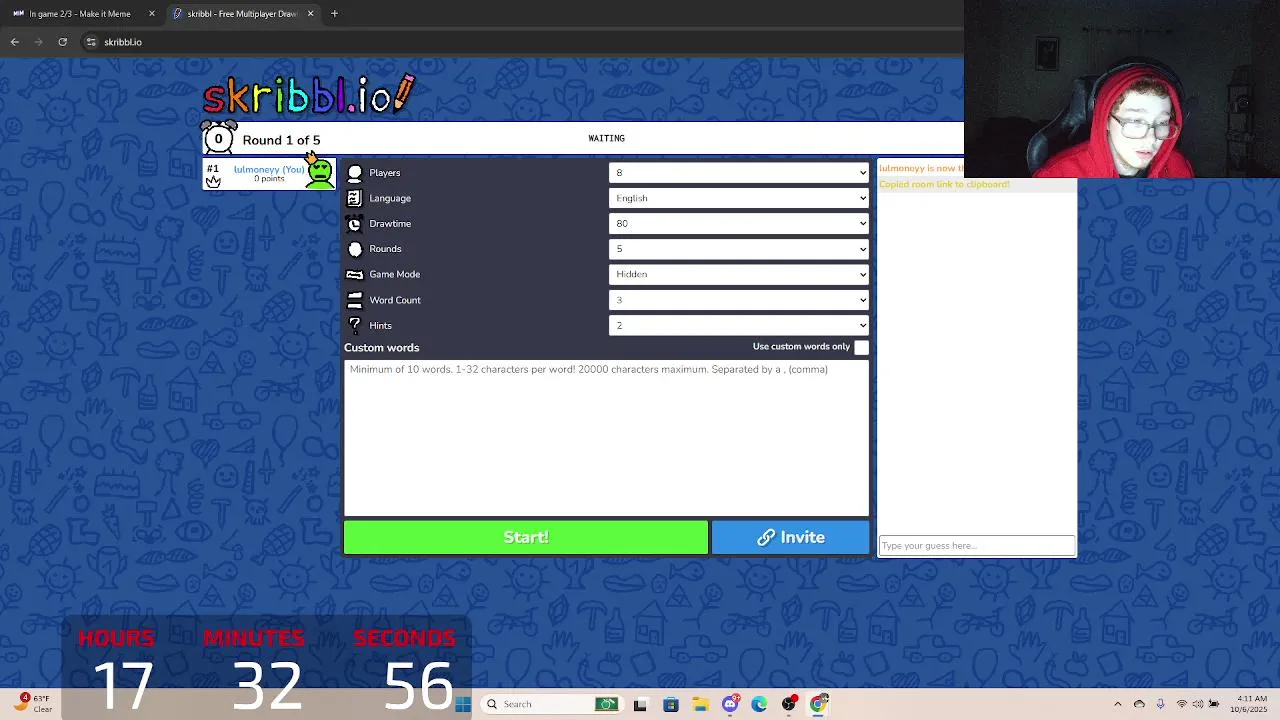Click the browser back arrow

(x=14, y=42)
